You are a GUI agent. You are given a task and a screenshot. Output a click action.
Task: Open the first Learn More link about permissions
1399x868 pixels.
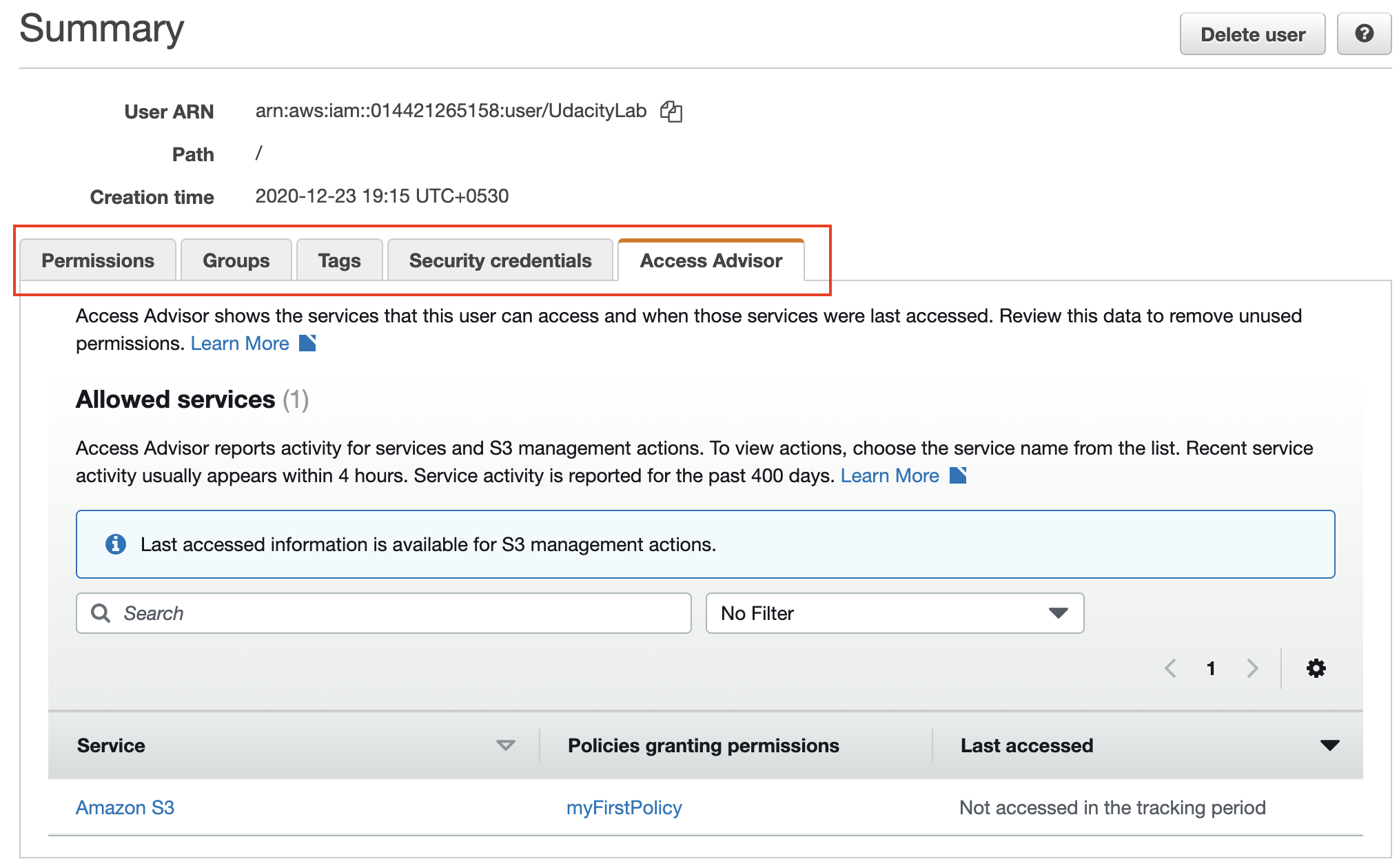[240, 343]
